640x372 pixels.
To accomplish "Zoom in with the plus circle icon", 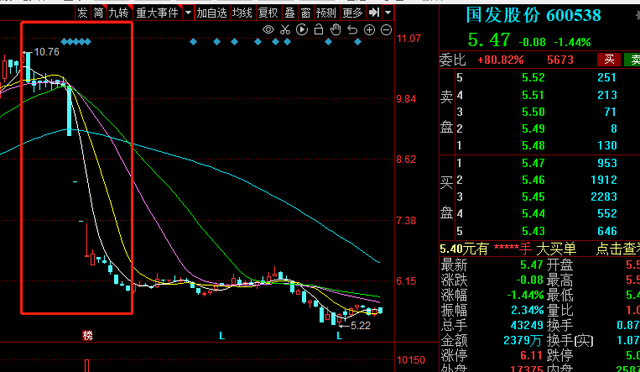I will pos(369,30).
